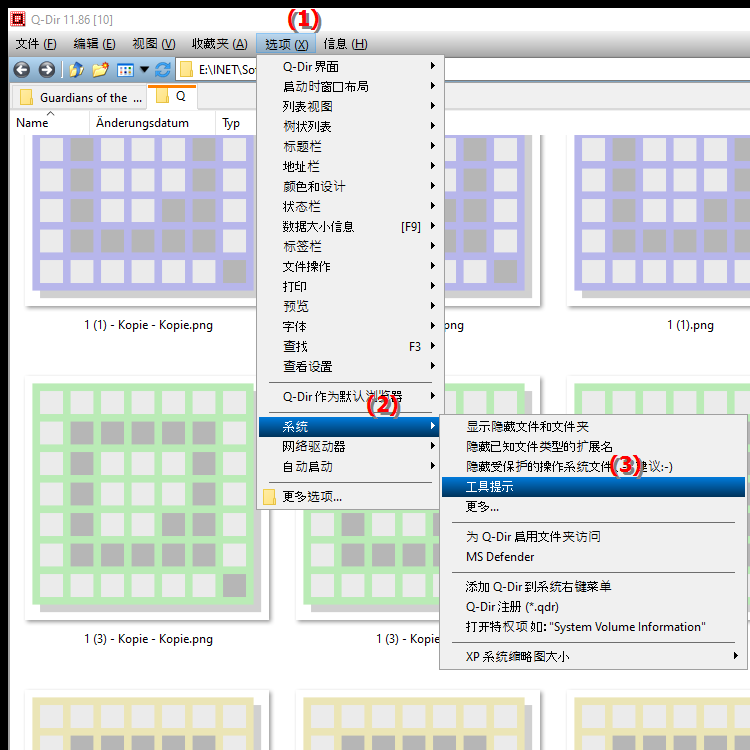Click the folder up navigation icon
Screen dimensions: 750x750
point(77,70)
